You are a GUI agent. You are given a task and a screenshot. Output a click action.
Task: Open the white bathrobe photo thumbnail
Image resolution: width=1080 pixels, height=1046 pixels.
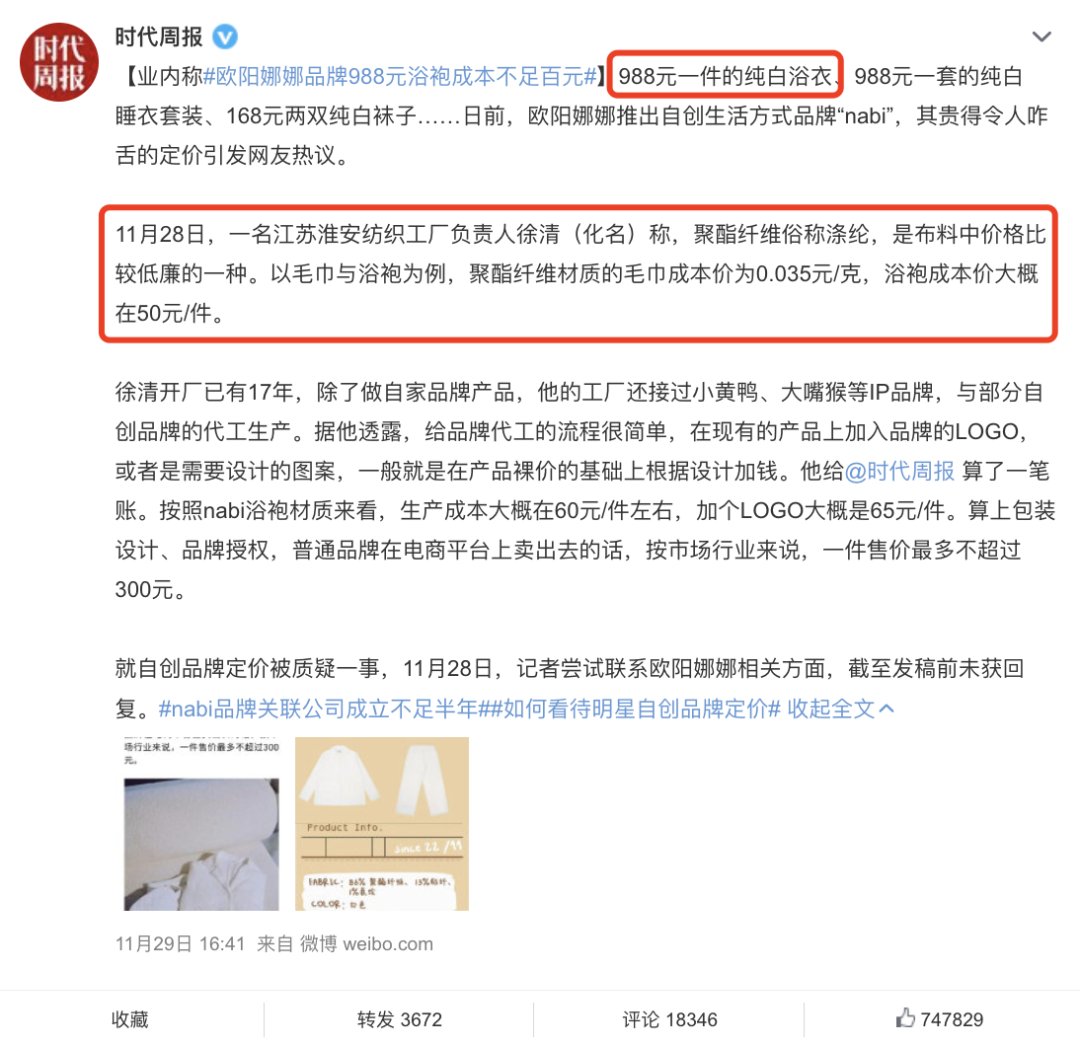(201, 824)
